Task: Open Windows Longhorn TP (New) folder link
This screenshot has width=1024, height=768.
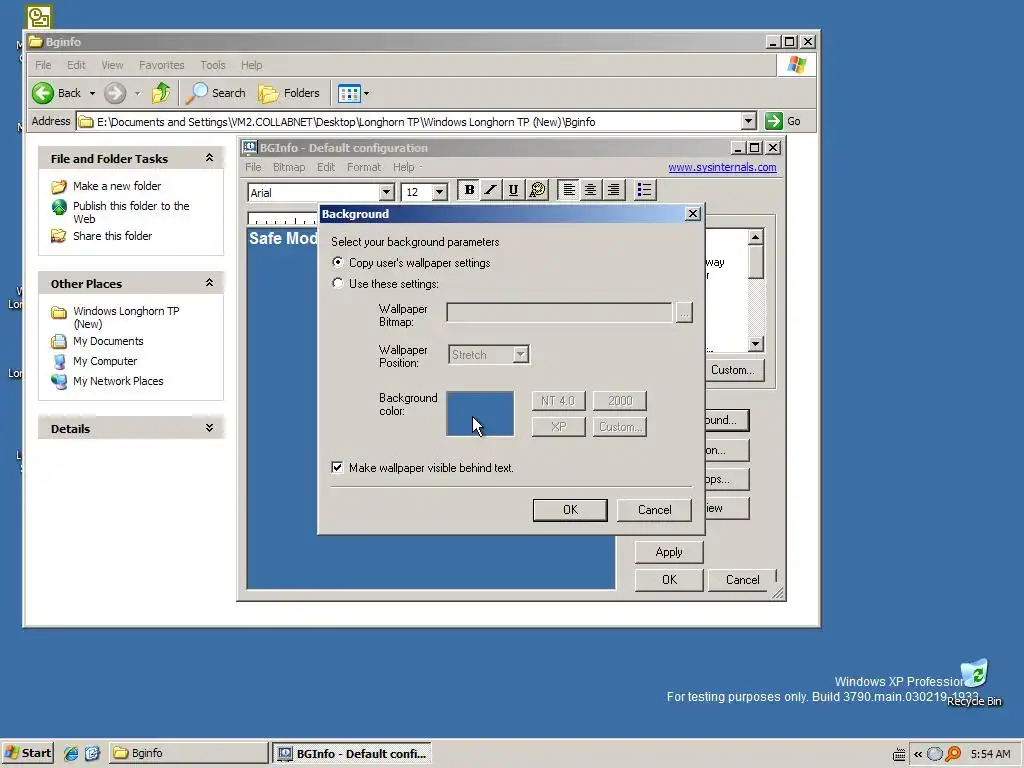Action: 126,317
